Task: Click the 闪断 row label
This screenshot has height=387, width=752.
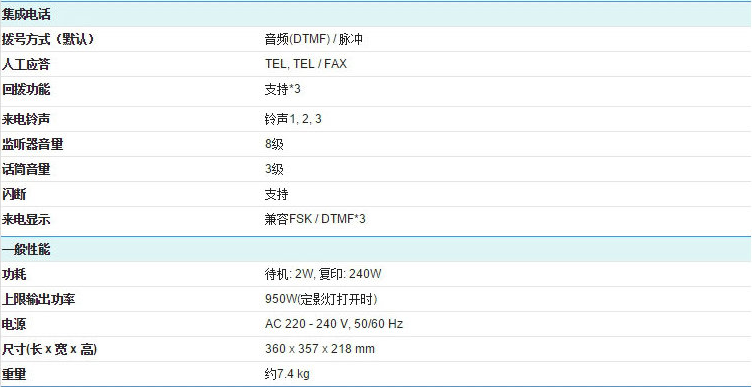Action: tap(14, 194)
